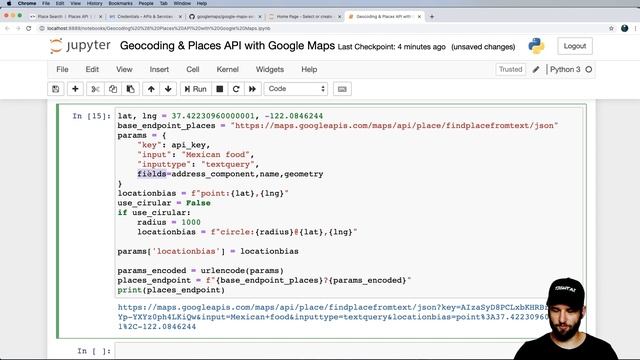Viewport: 640px width, 360px height.
Task: Click the printed googleapis output URL
Action: [333, 317]
